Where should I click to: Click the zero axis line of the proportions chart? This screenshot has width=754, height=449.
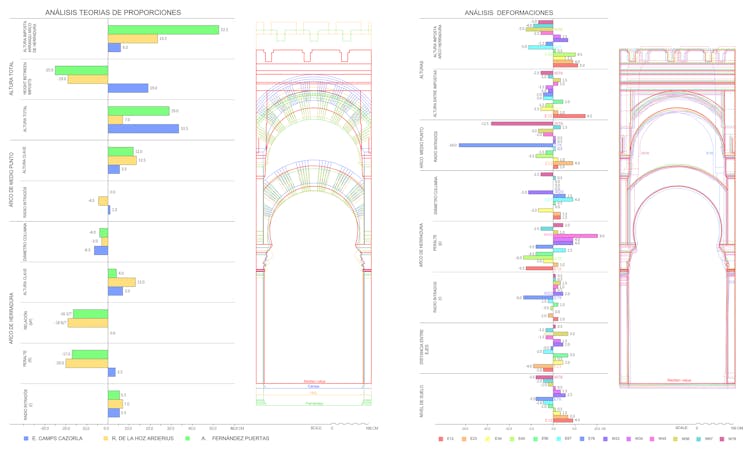[108, 220]
